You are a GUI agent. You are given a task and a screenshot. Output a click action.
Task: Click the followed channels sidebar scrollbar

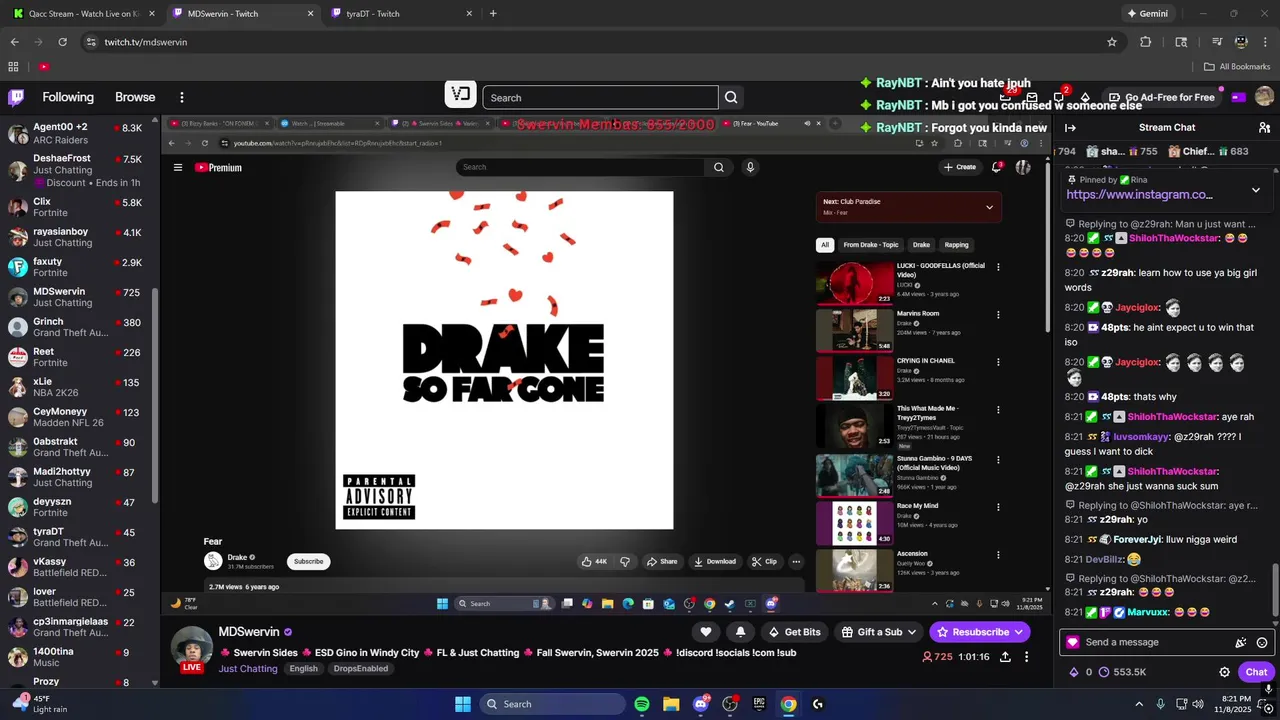click(155, 395)
